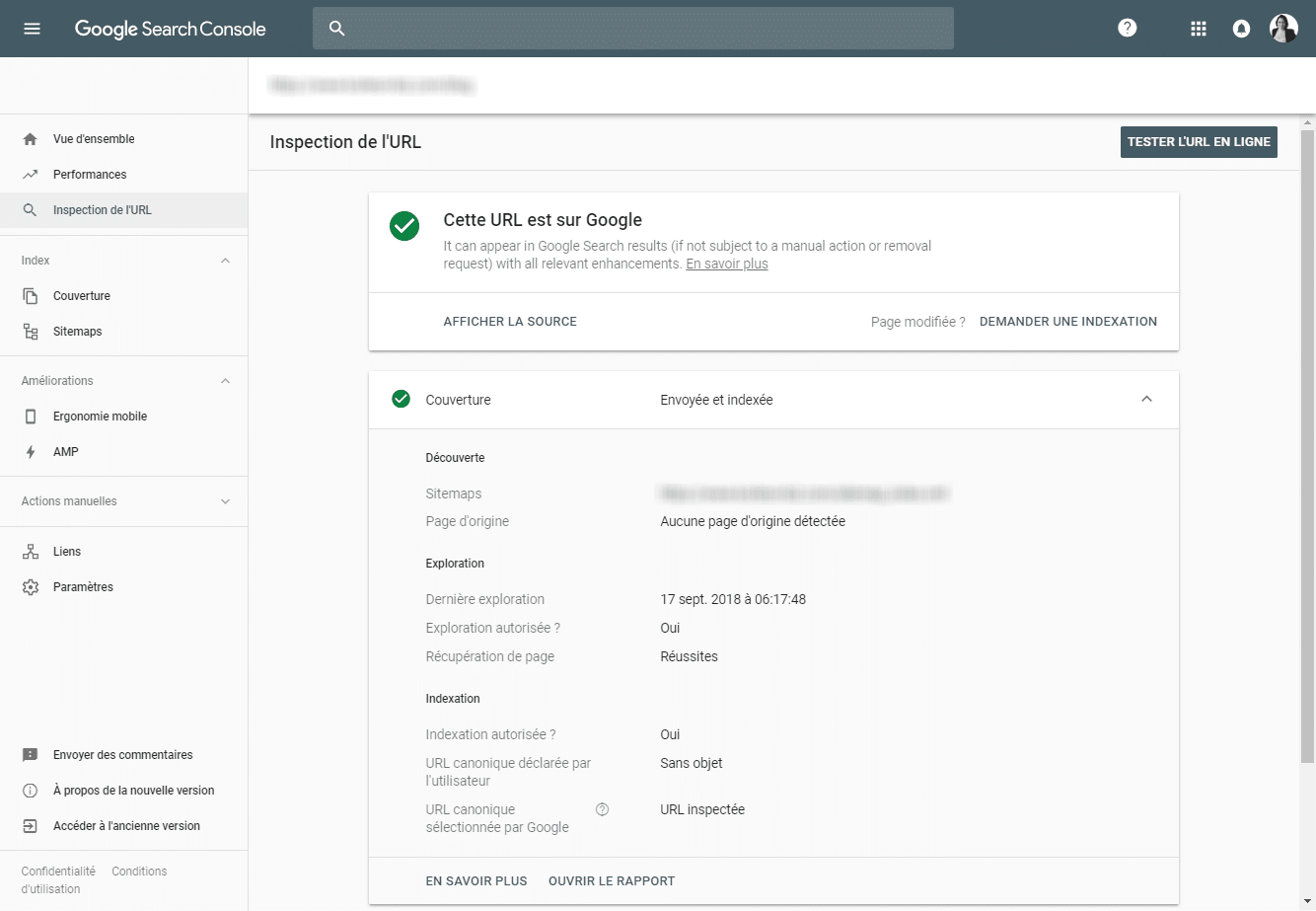Open Vue d'ensemble in sidebar
1316x911 pixels.
(x=94, y=139)
